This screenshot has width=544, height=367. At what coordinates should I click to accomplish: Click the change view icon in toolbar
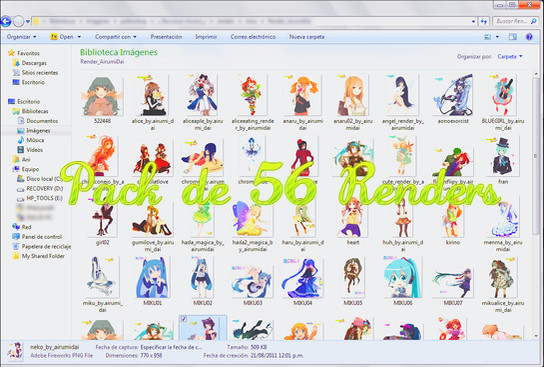click(x=487, y=37)
